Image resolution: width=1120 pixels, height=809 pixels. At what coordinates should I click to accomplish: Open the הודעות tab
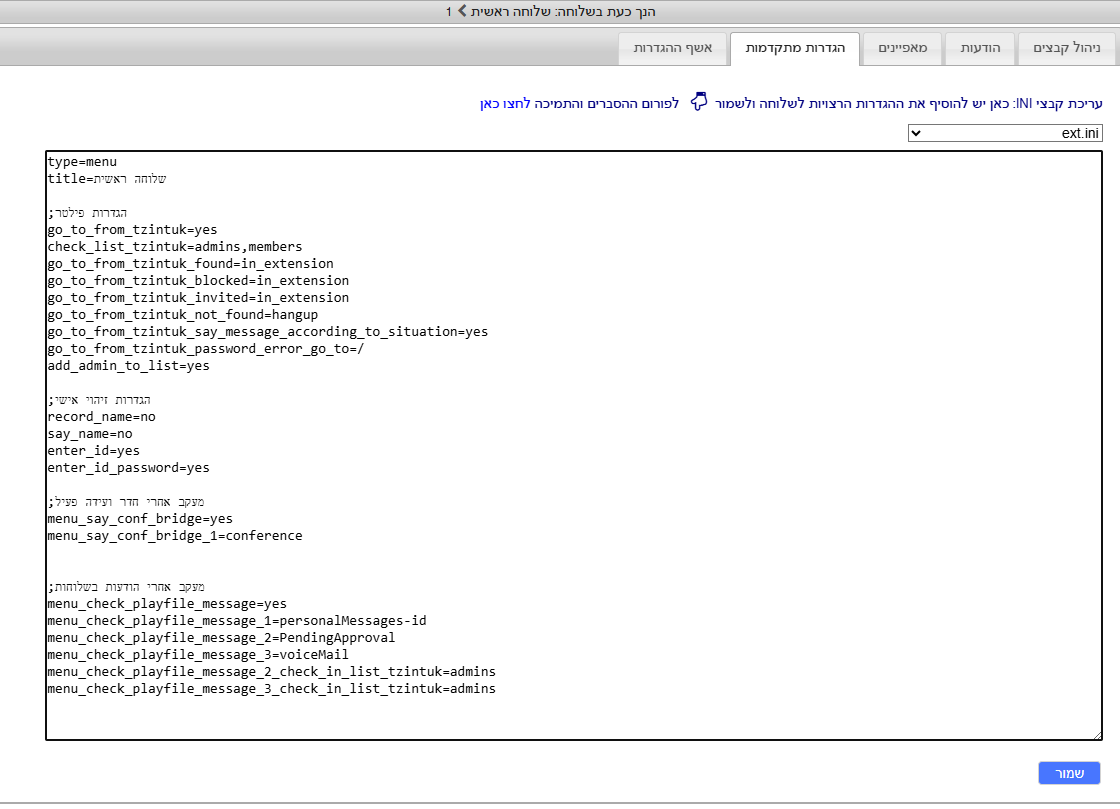pos(980,47)
